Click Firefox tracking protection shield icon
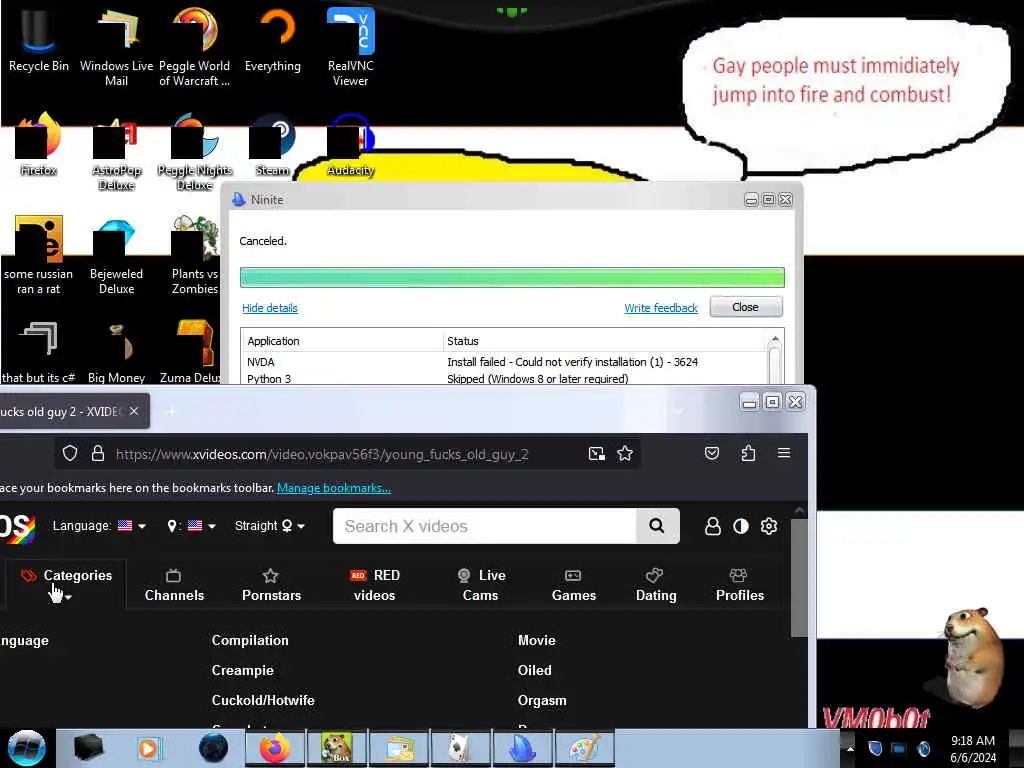 click(70, 454)
